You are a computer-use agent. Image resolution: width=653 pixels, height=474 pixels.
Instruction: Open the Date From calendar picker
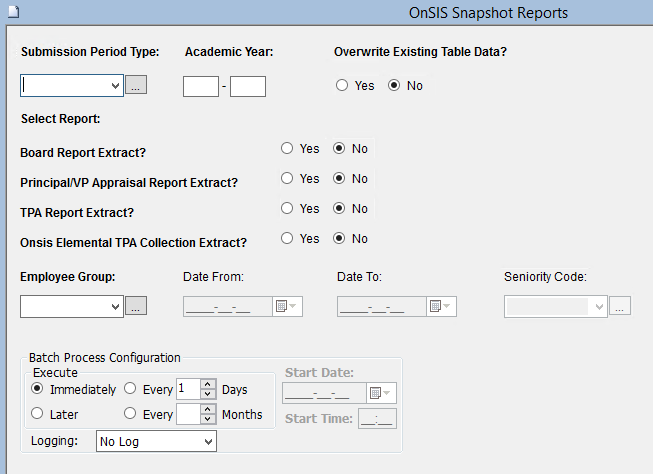click(x=286, y=307)
